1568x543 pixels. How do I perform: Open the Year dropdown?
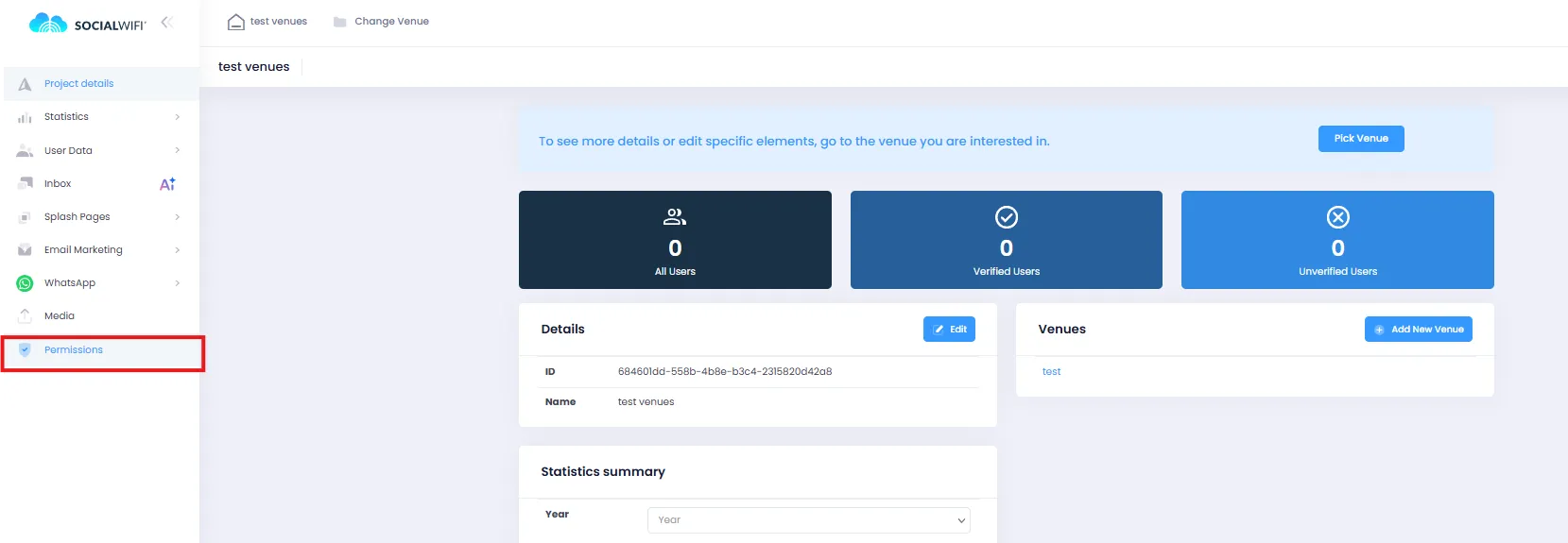808,520
